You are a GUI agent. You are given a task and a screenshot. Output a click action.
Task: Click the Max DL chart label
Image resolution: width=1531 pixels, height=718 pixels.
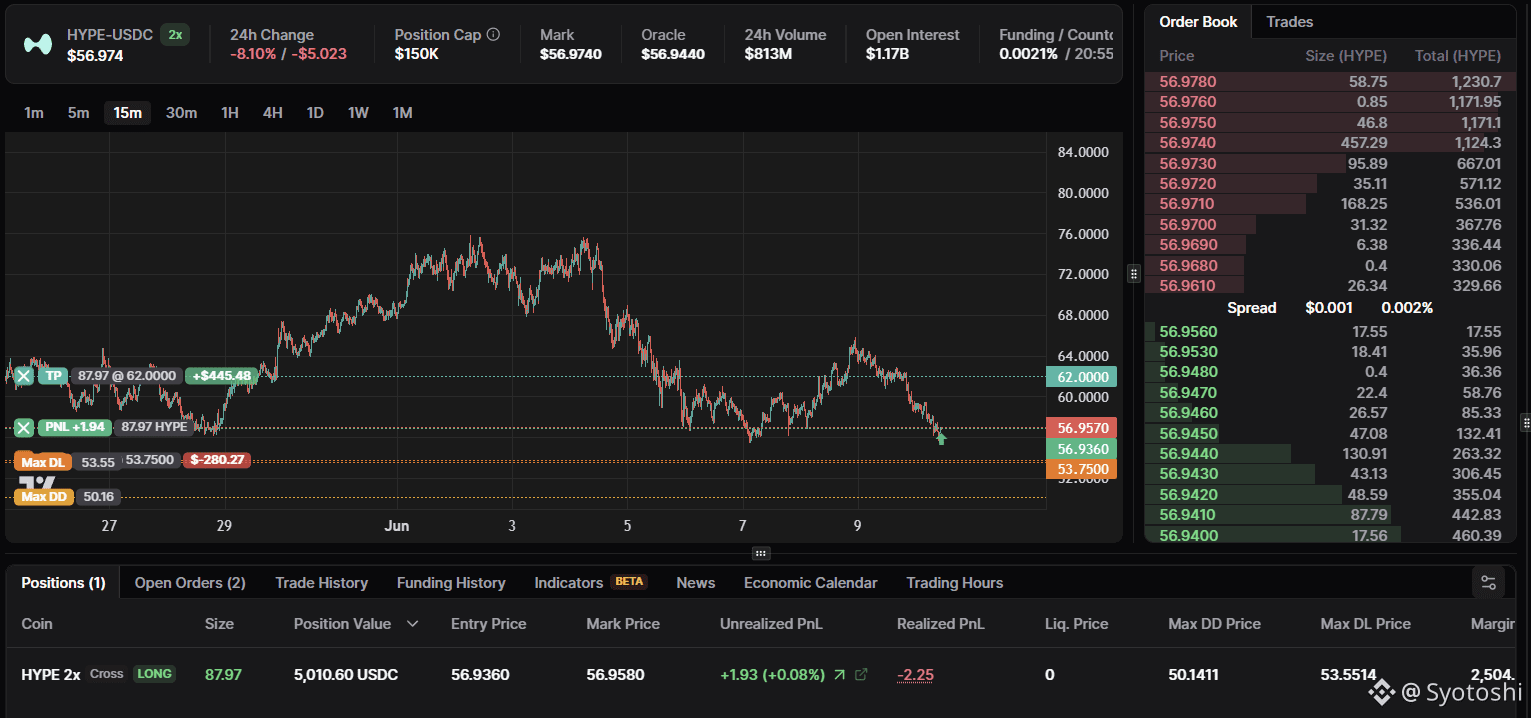[x=43, y=461]
